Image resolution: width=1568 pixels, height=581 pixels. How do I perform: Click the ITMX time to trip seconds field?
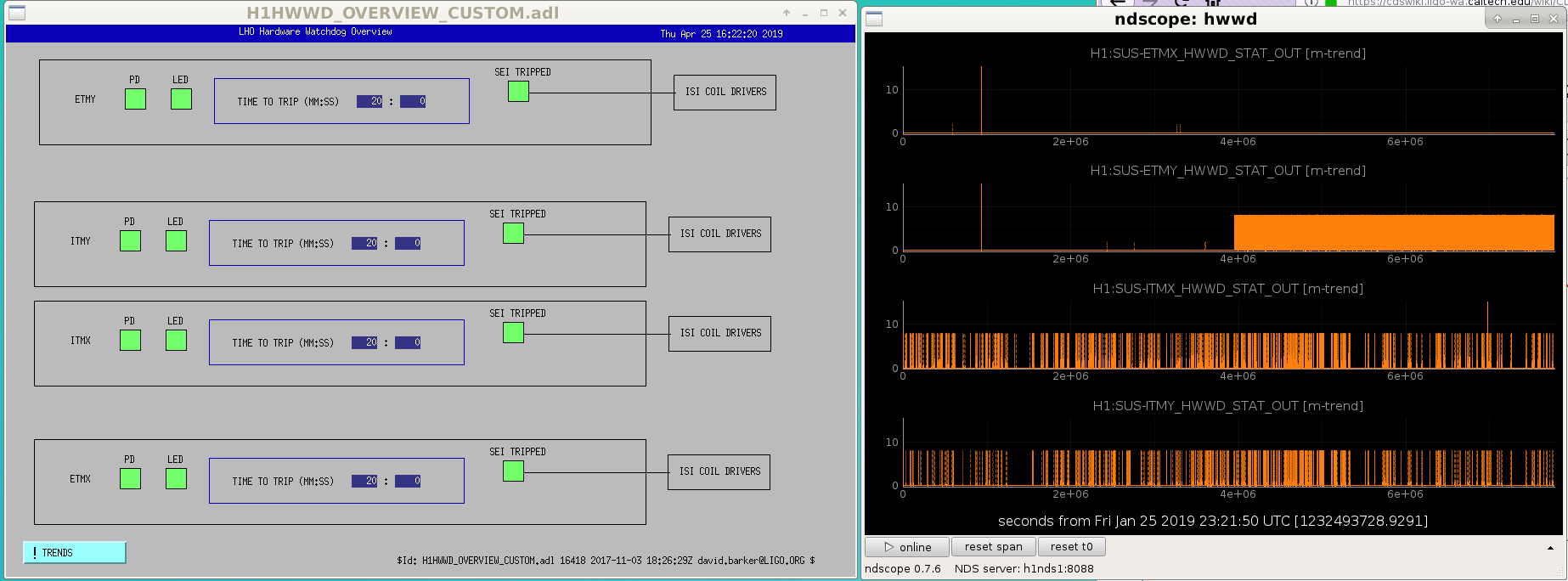coord(408,342)
